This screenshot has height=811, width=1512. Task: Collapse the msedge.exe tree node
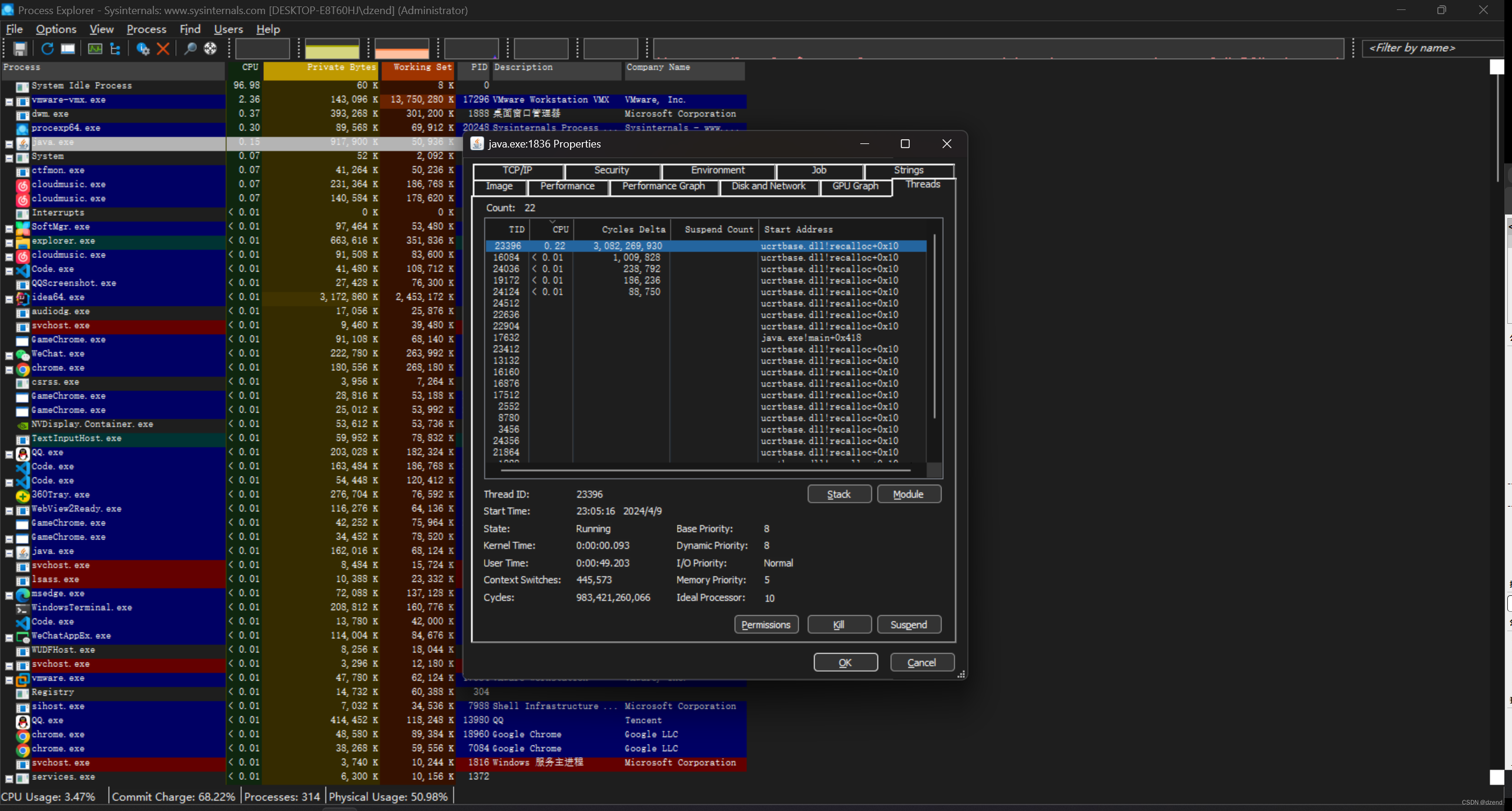(9, 595)
